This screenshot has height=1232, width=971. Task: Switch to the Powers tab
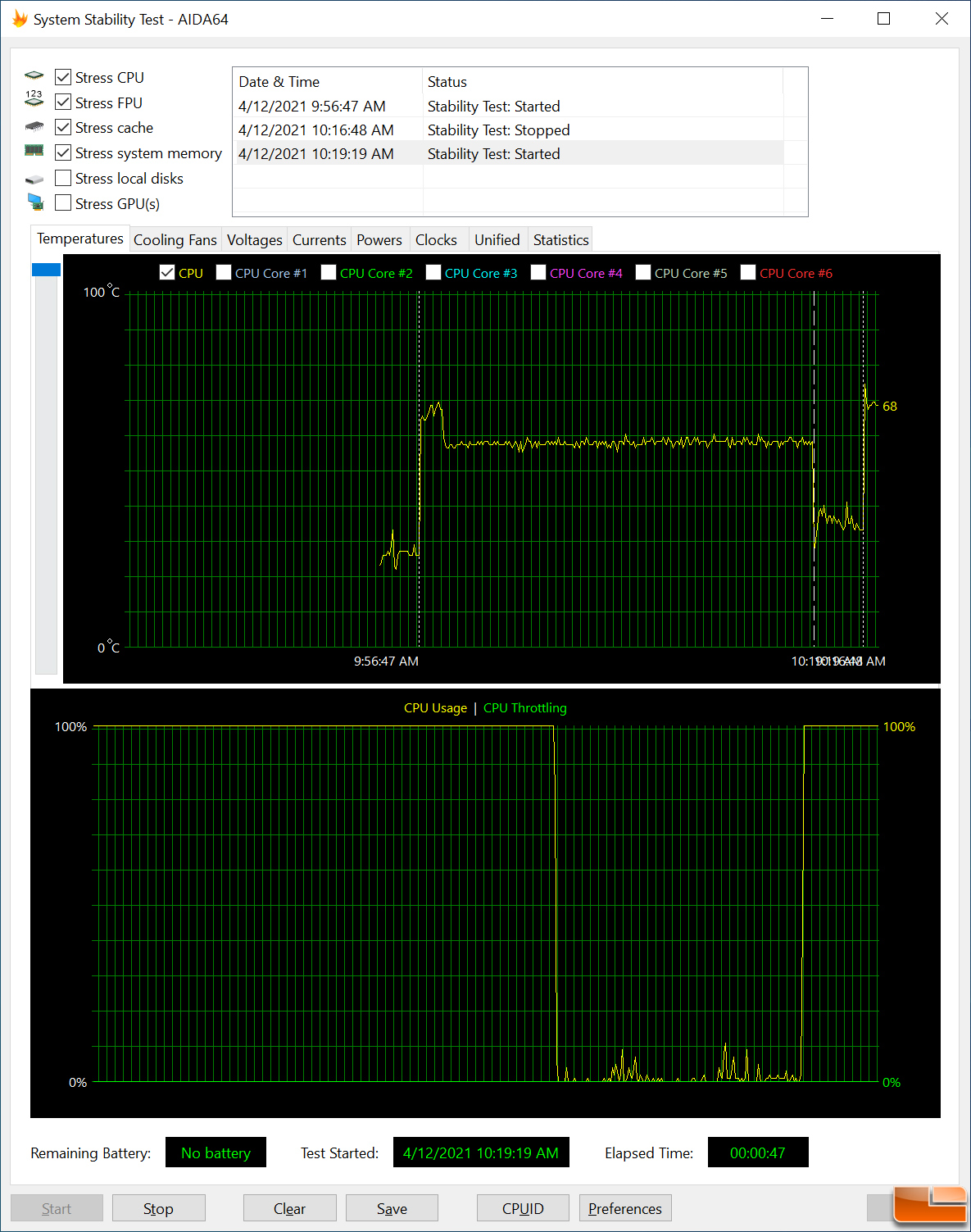(x=379, y=240)
